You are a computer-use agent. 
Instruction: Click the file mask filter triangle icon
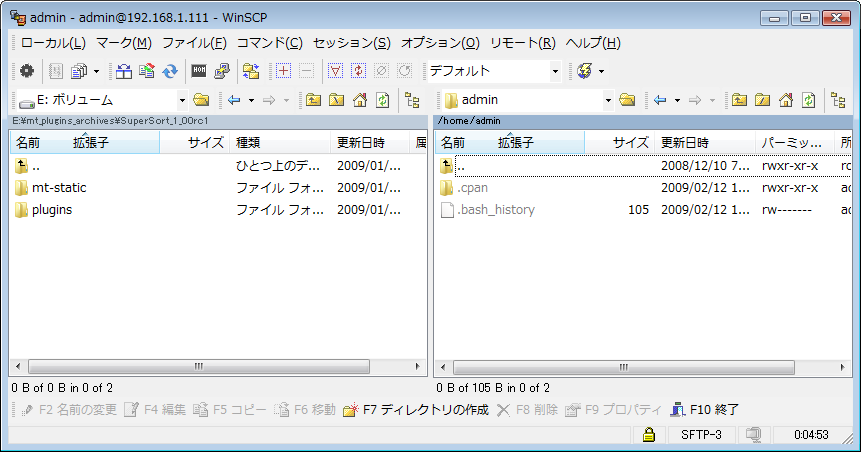tap(335, 71)
